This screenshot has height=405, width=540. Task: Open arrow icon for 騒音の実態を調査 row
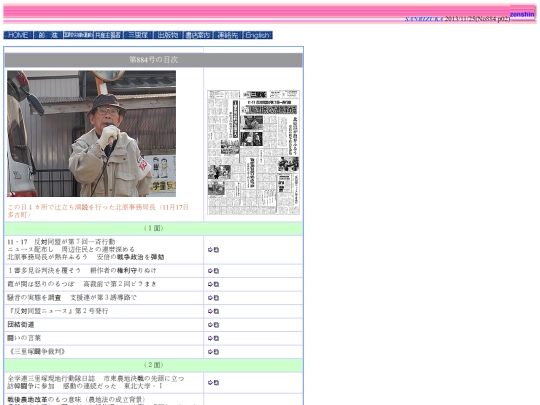click(214, 298)
